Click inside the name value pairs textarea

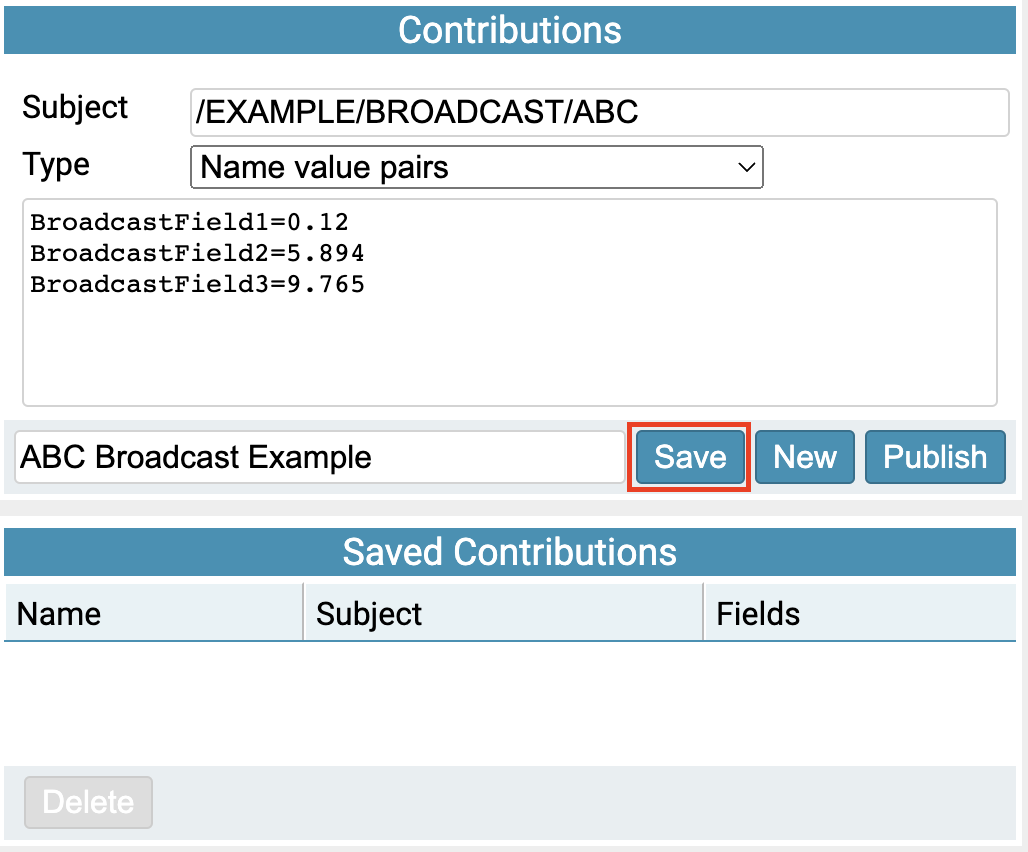(x=510, y=302)
